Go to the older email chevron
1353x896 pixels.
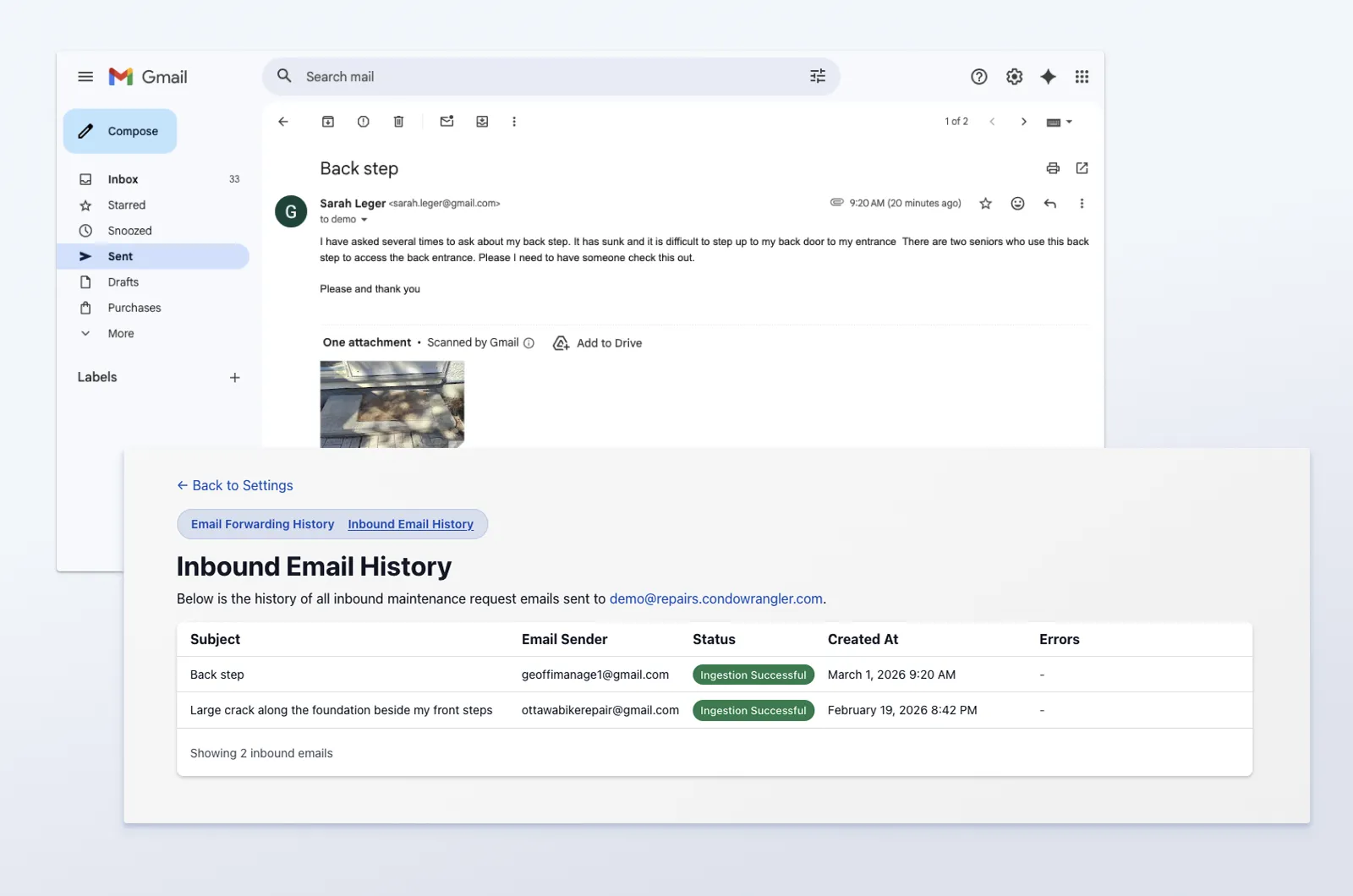point(1024,122)
